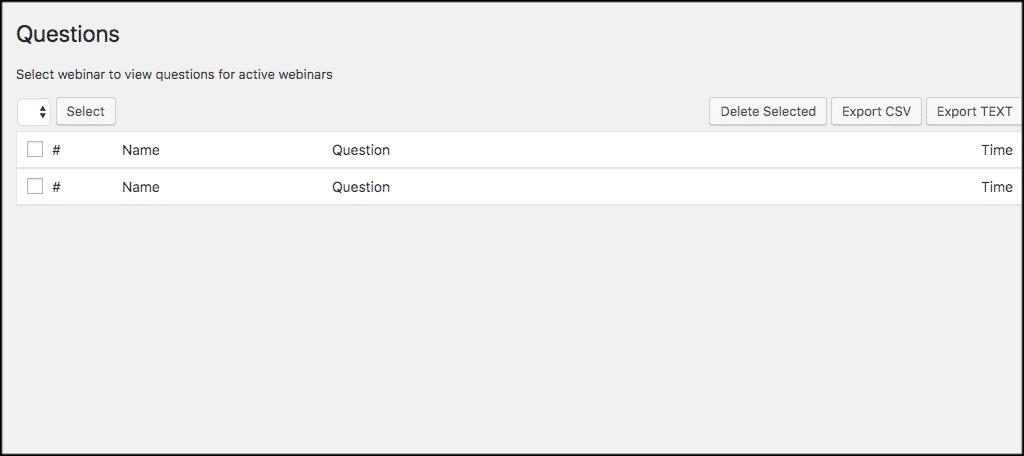Click the up-down arrows in webinar selector
The width and height of the screenshot is (1024, 456).
[x=43, y=112]
